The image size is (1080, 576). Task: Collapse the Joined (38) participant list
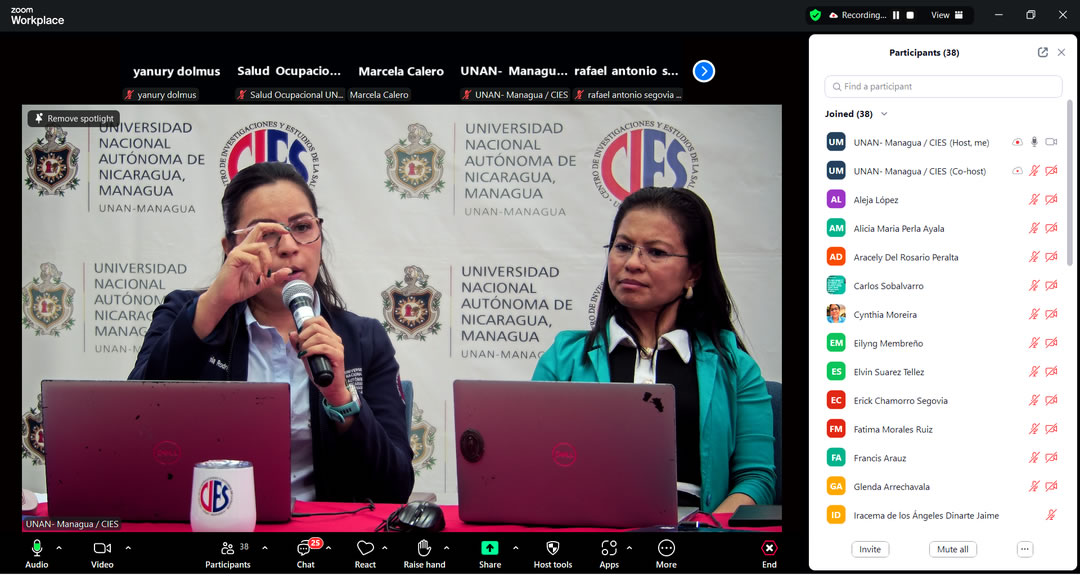click(x=884, y=114)
